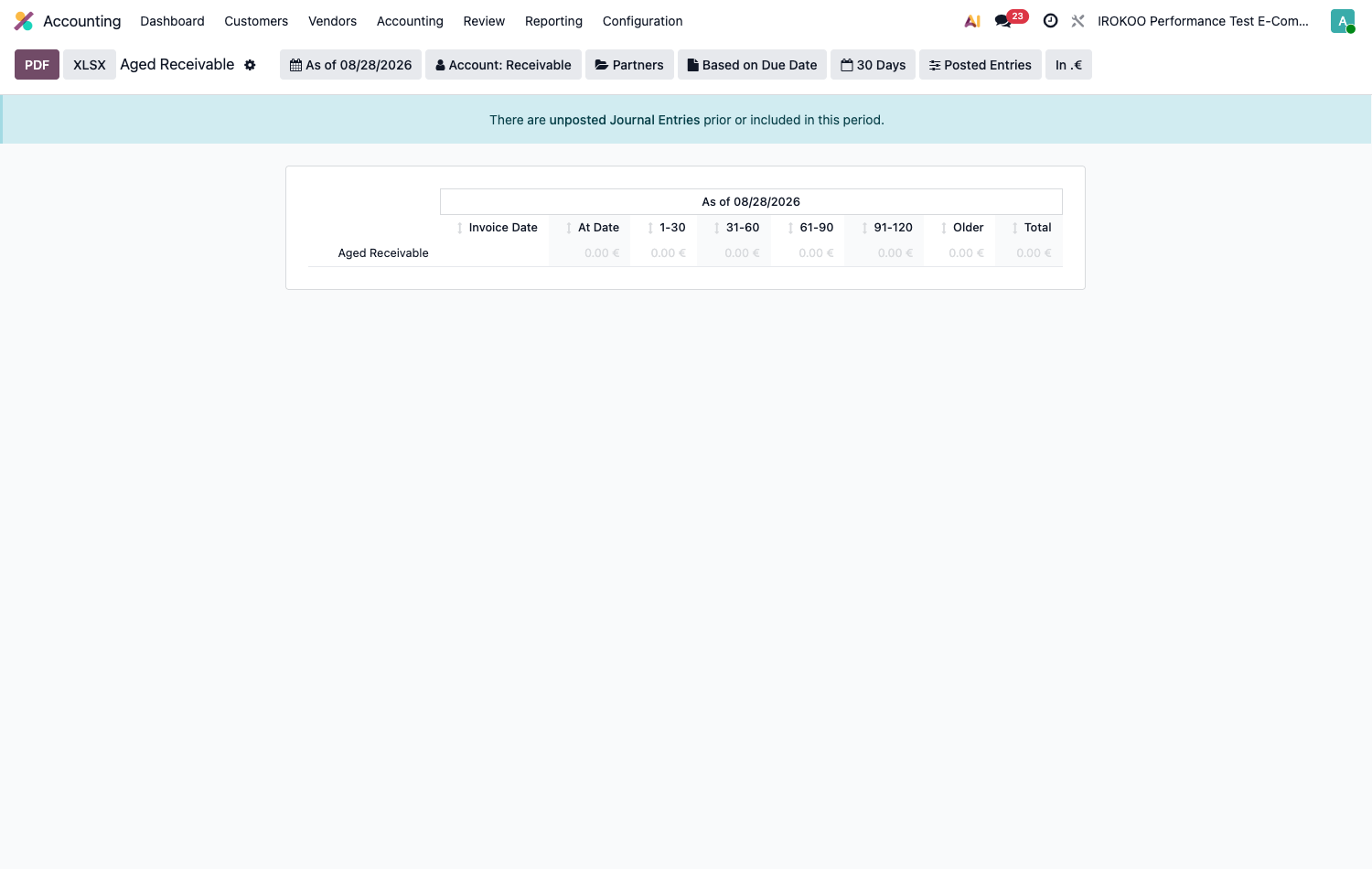Viewport: 1372px width, 869px height.
Task: Open the Account: Receivable filter
Action: 503,65
